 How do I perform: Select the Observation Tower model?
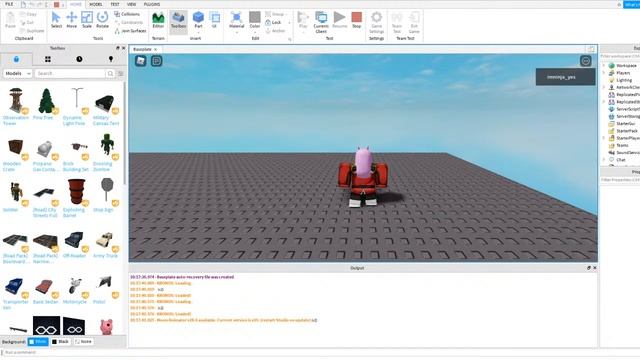[16, 107]
